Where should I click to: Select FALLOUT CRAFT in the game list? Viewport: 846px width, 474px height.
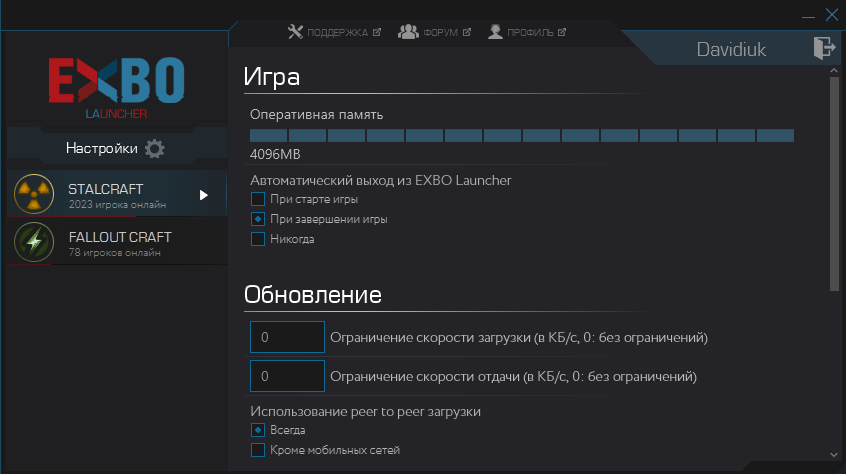click(117, 242)
